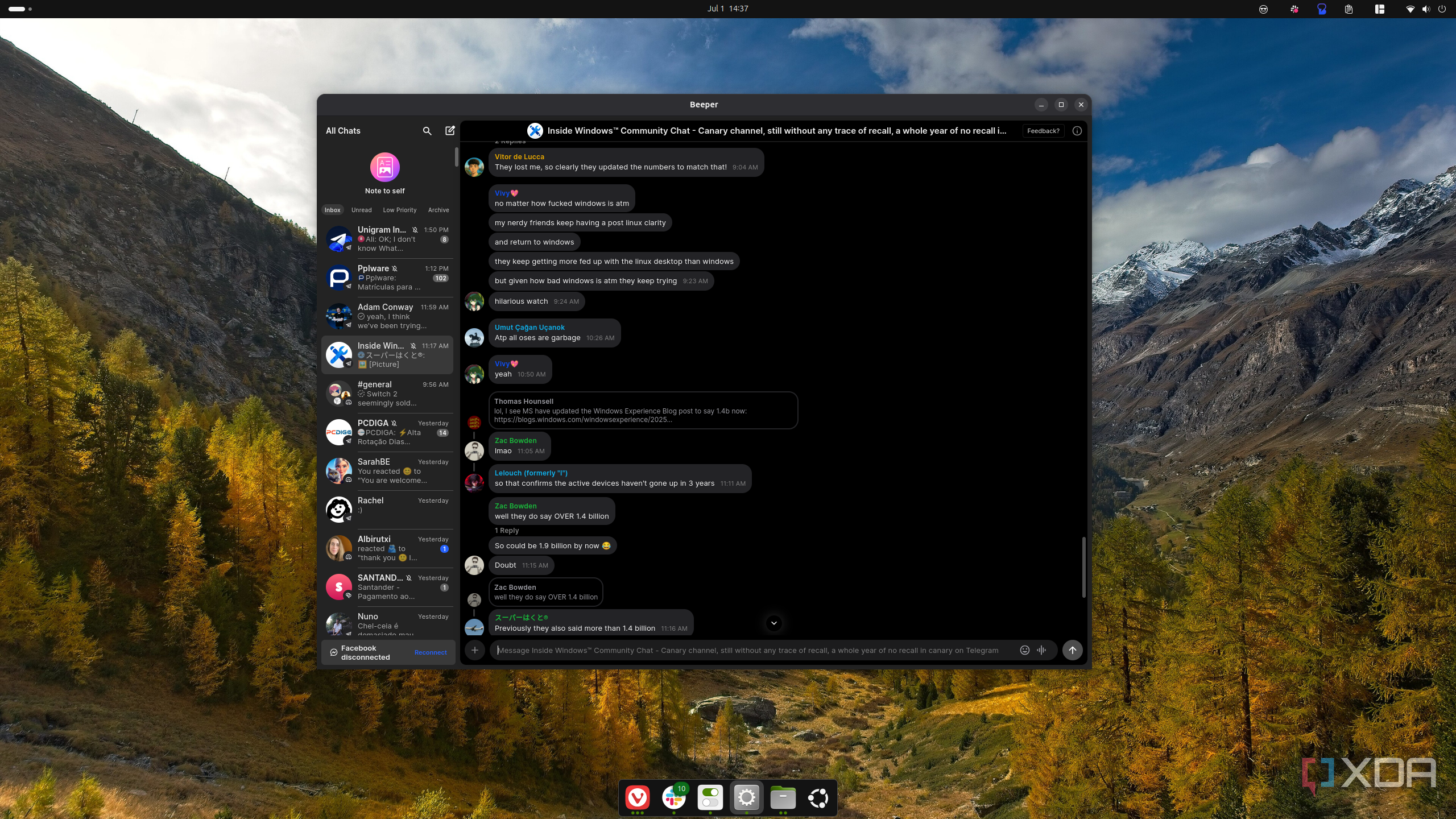Click the date and time in top bar
The width and height of the screenshot is (1456, 819).
pos(727,9)
